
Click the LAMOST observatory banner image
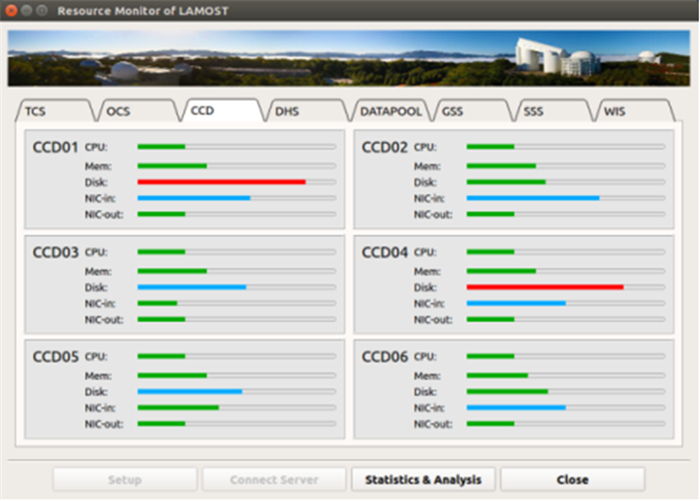coord(349,58)
